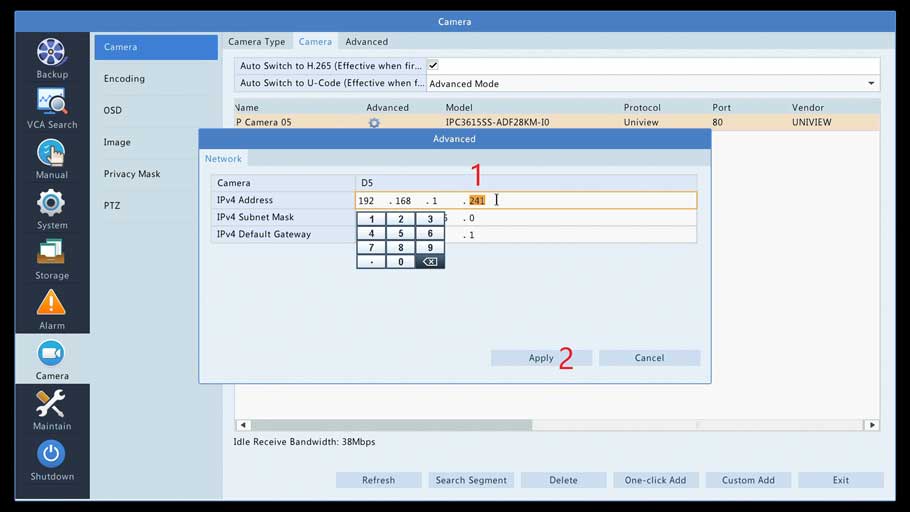The image size is (910, 512).
Task: Click the Advanced gear icon for camera row
Action: coord(374,123)
